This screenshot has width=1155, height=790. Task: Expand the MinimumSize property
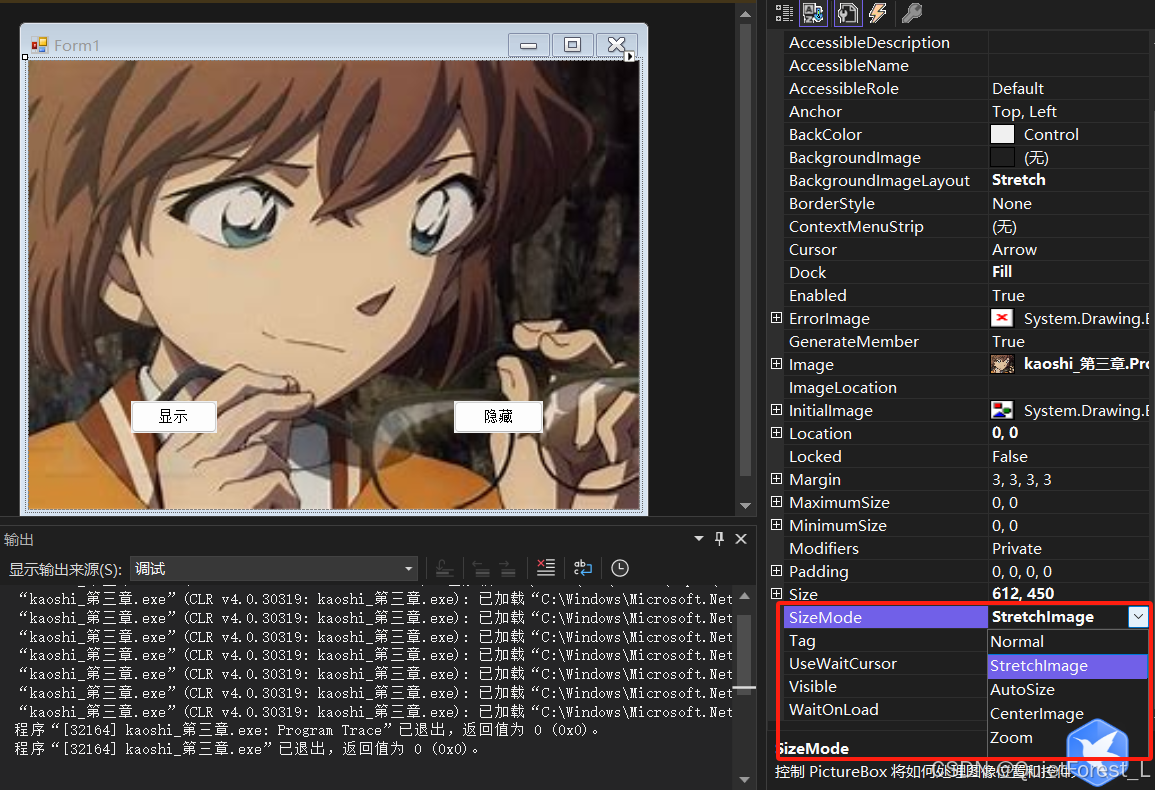[x=776, y=525]
